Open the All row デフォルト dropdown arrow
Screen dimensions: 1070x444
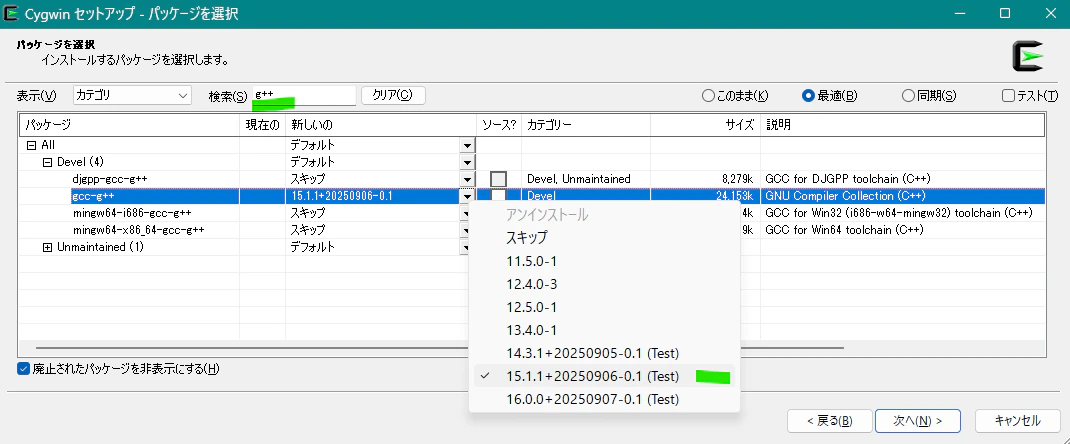pos(467,145)
